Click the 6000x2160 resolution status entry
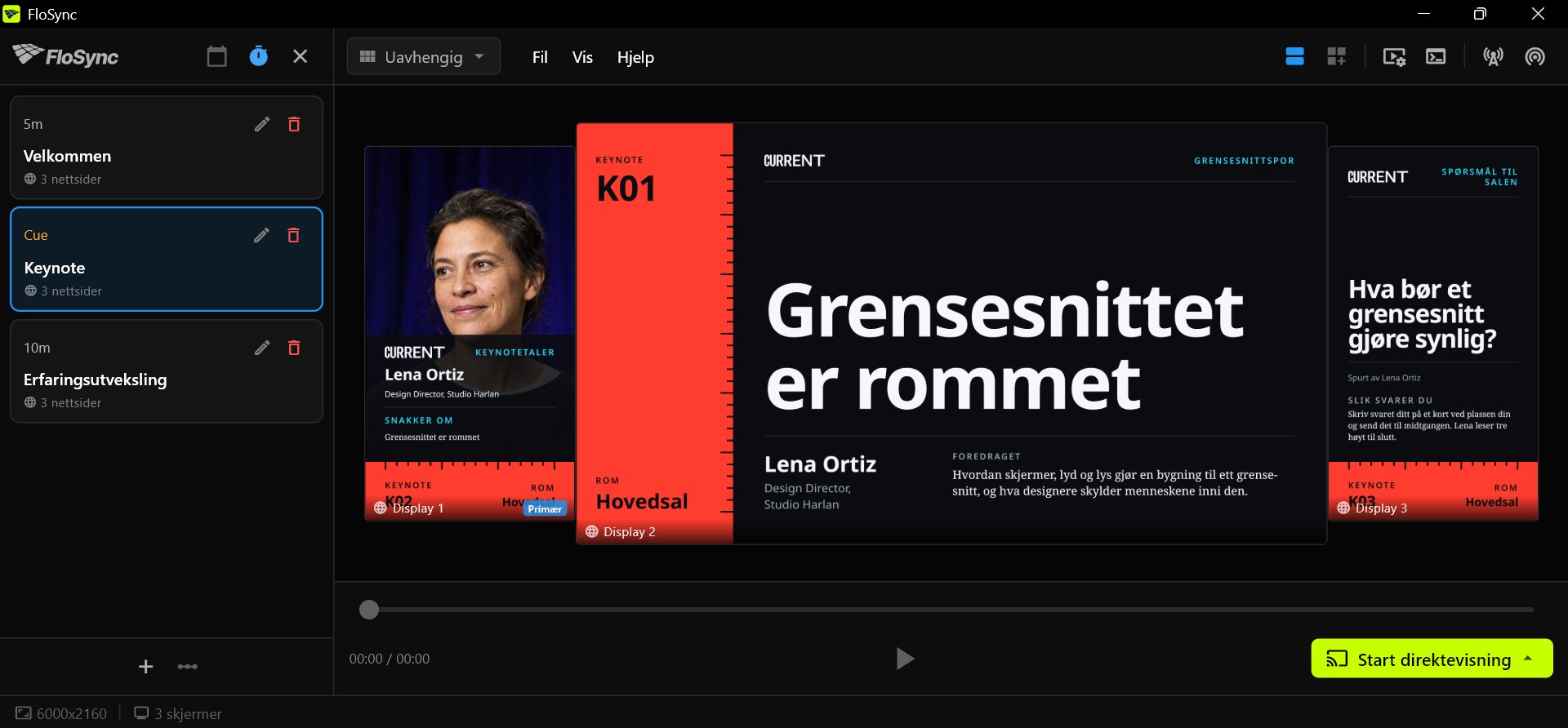1568x728 pixels. (61, 713)
